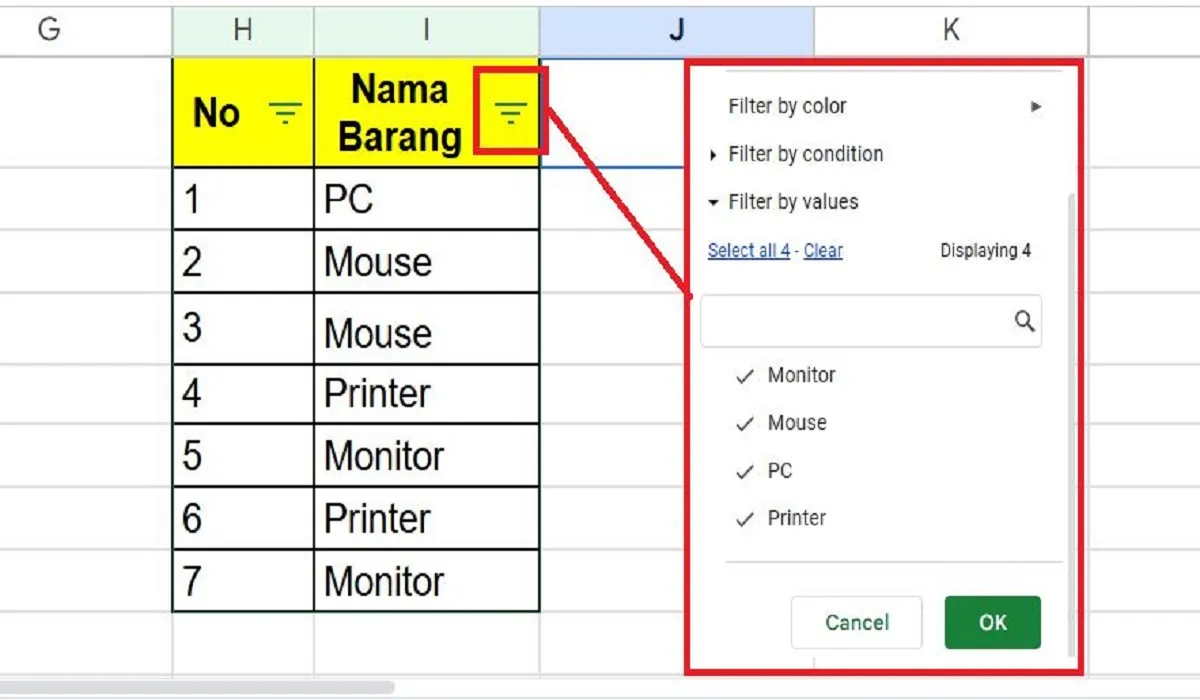This screenshot has height=700, width=1200.
Task: Select column K header
Action: (951, 30)
